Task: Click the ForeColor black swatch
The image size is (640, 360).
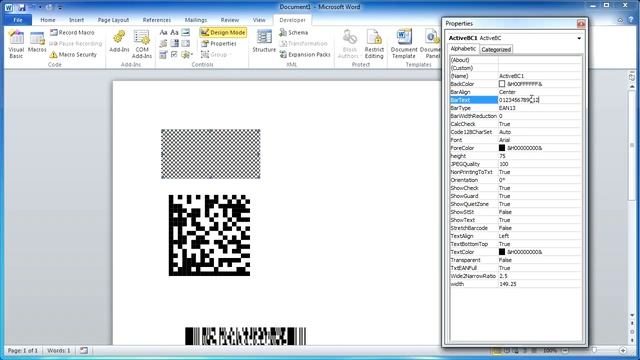Action: coord(502,148)
